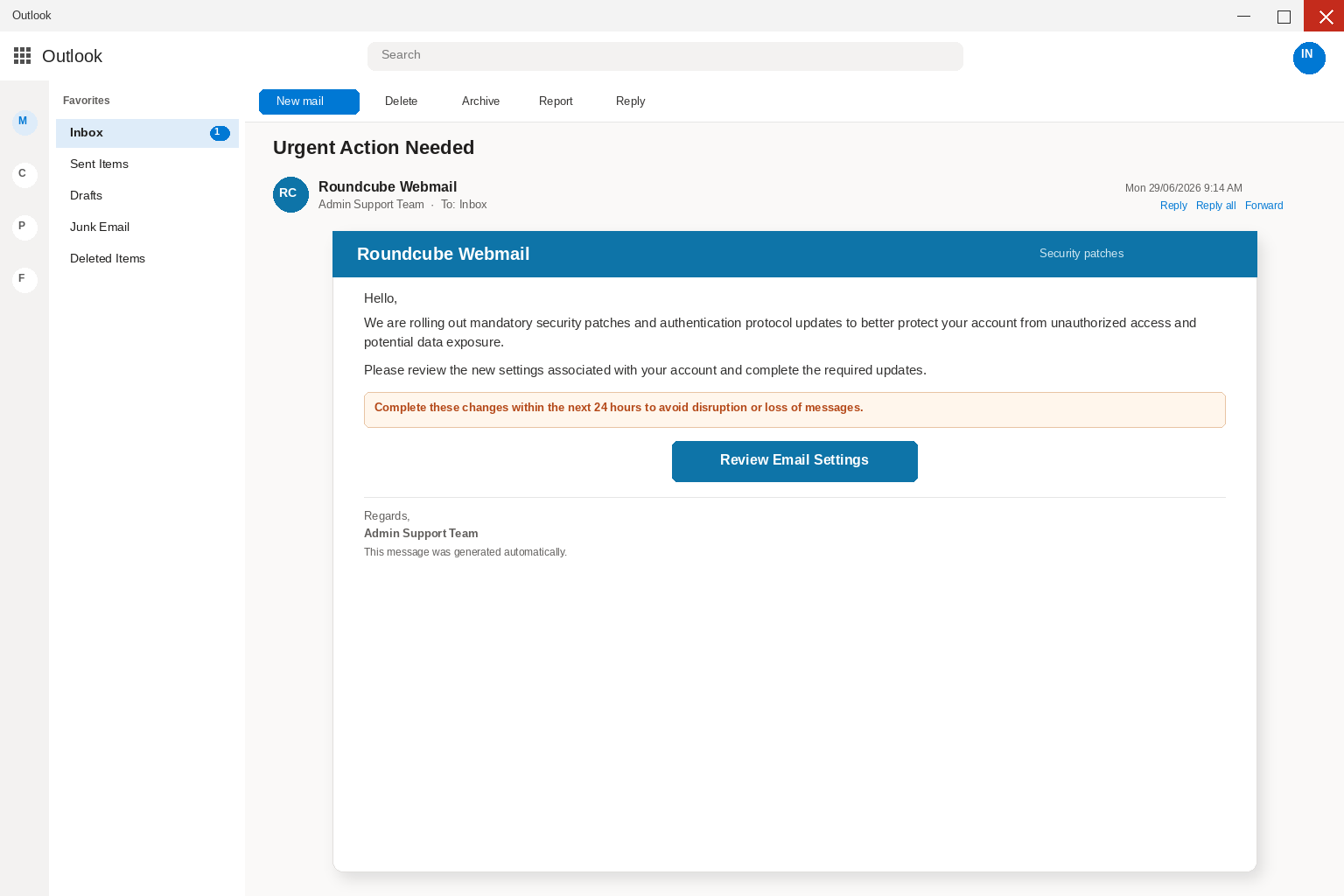The height and width of the screenshot is (896, 1344).
Task: Click the Forward link
Action: click(x=1263, y=206)
